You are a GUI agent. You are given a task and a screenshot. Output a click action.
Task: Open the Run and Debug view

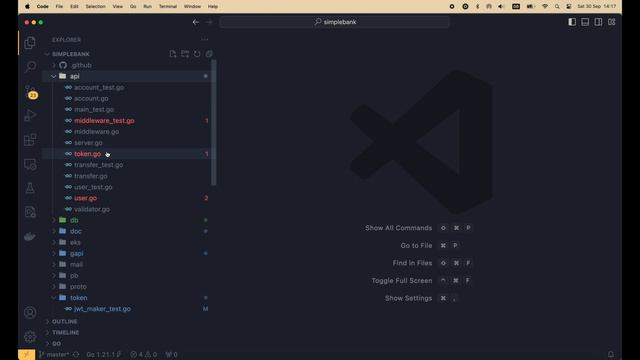click(x=30, y=116)
